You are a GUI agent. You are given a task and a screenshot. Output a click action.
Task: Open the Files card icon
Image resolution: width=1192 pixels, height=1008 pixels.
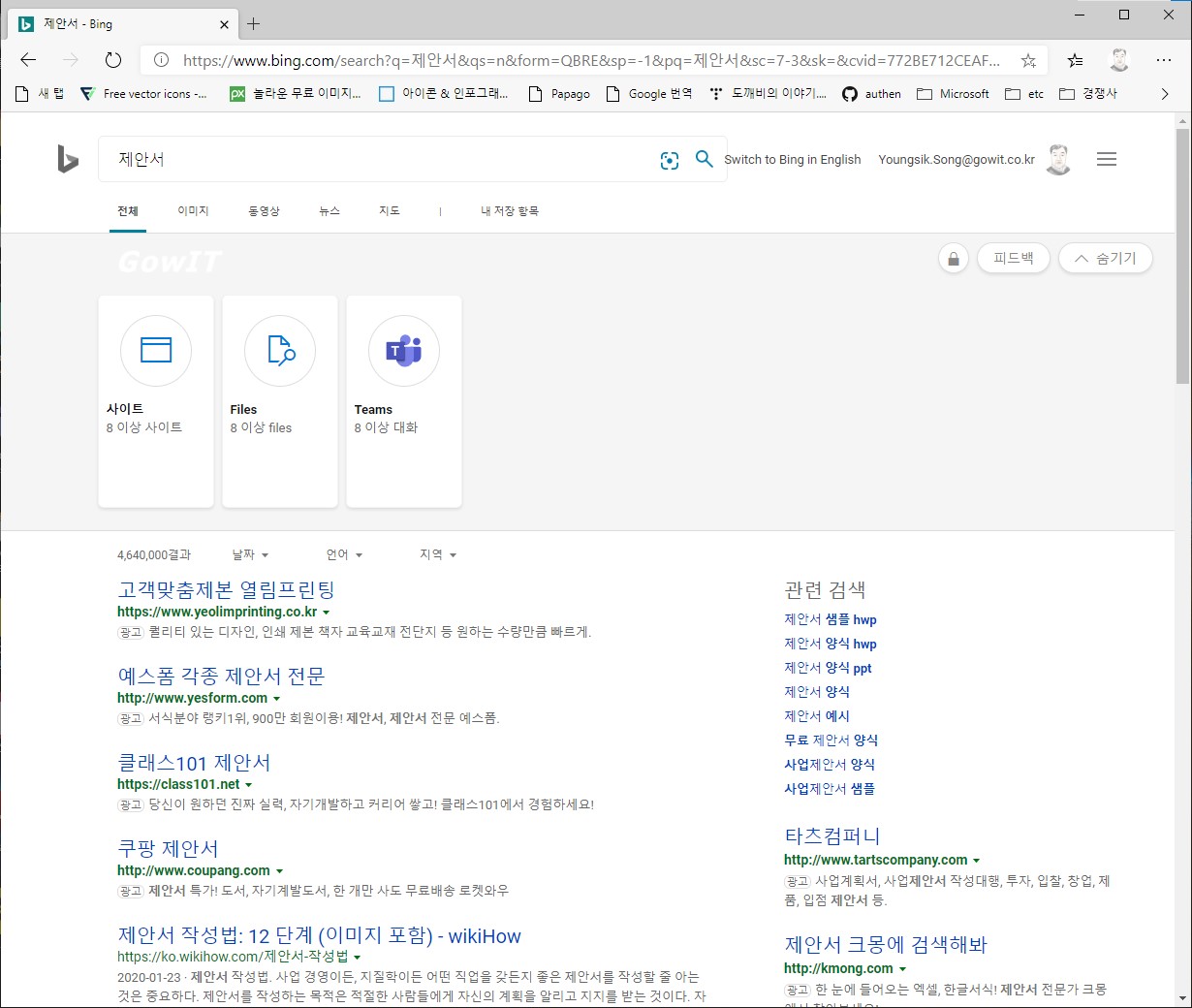pyautogui.click(x=280, y=350)
